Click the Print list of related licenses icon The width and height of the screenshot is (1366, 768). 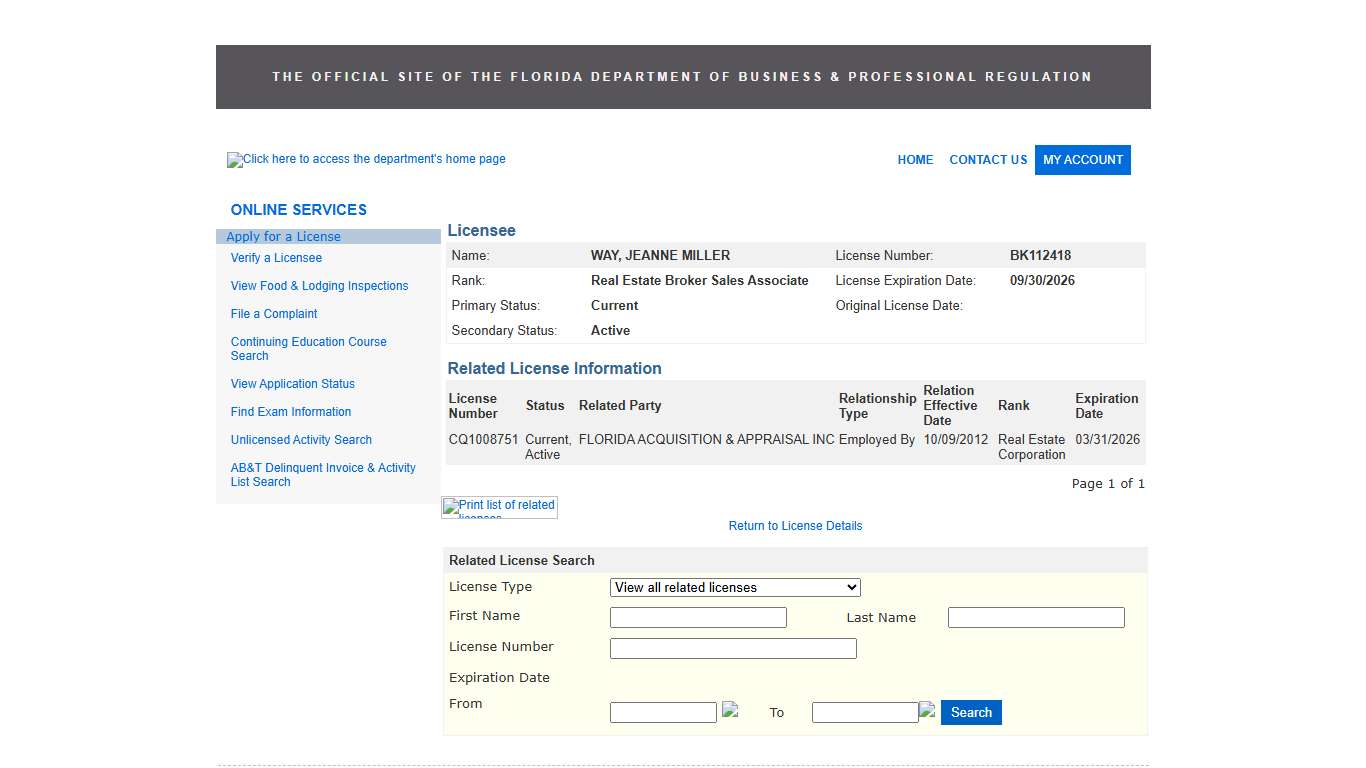click(498, 507)
